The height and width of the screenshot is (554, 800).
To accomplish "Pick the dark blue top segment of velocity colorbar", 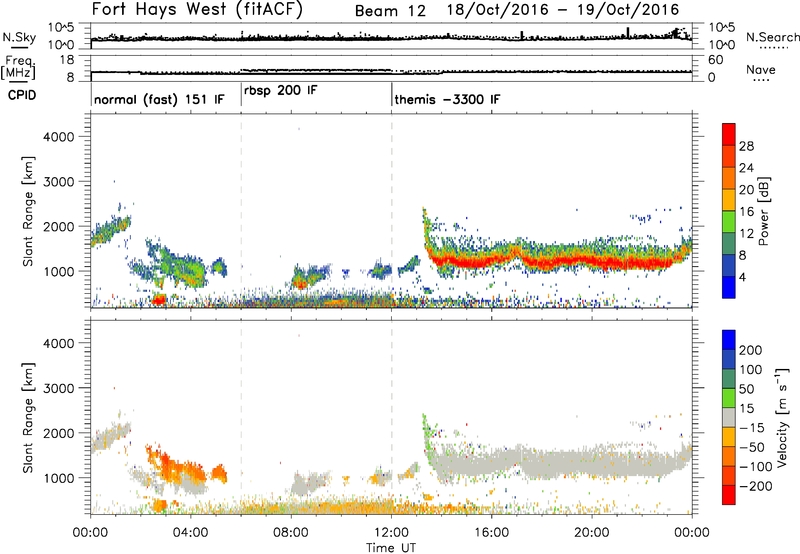I will [x=729, y=340].
